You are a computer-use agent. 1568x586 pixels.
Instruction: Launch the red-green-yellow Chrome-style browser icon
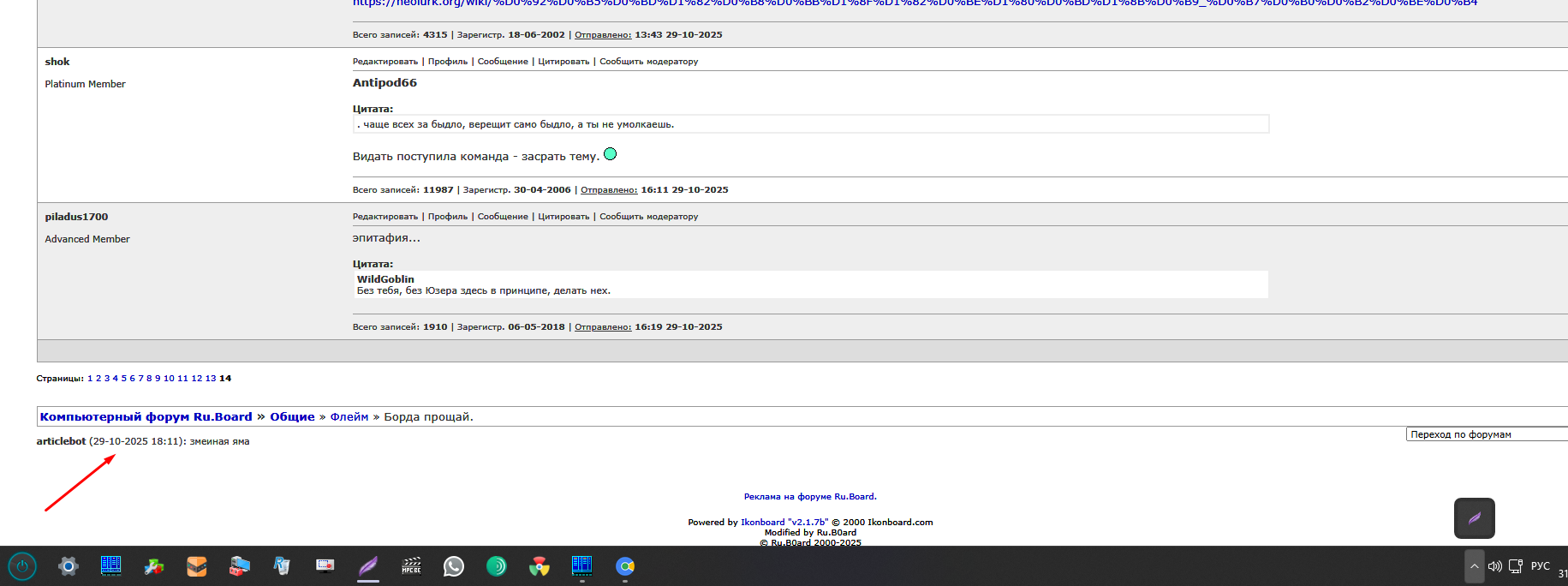[x=540, y=566]
